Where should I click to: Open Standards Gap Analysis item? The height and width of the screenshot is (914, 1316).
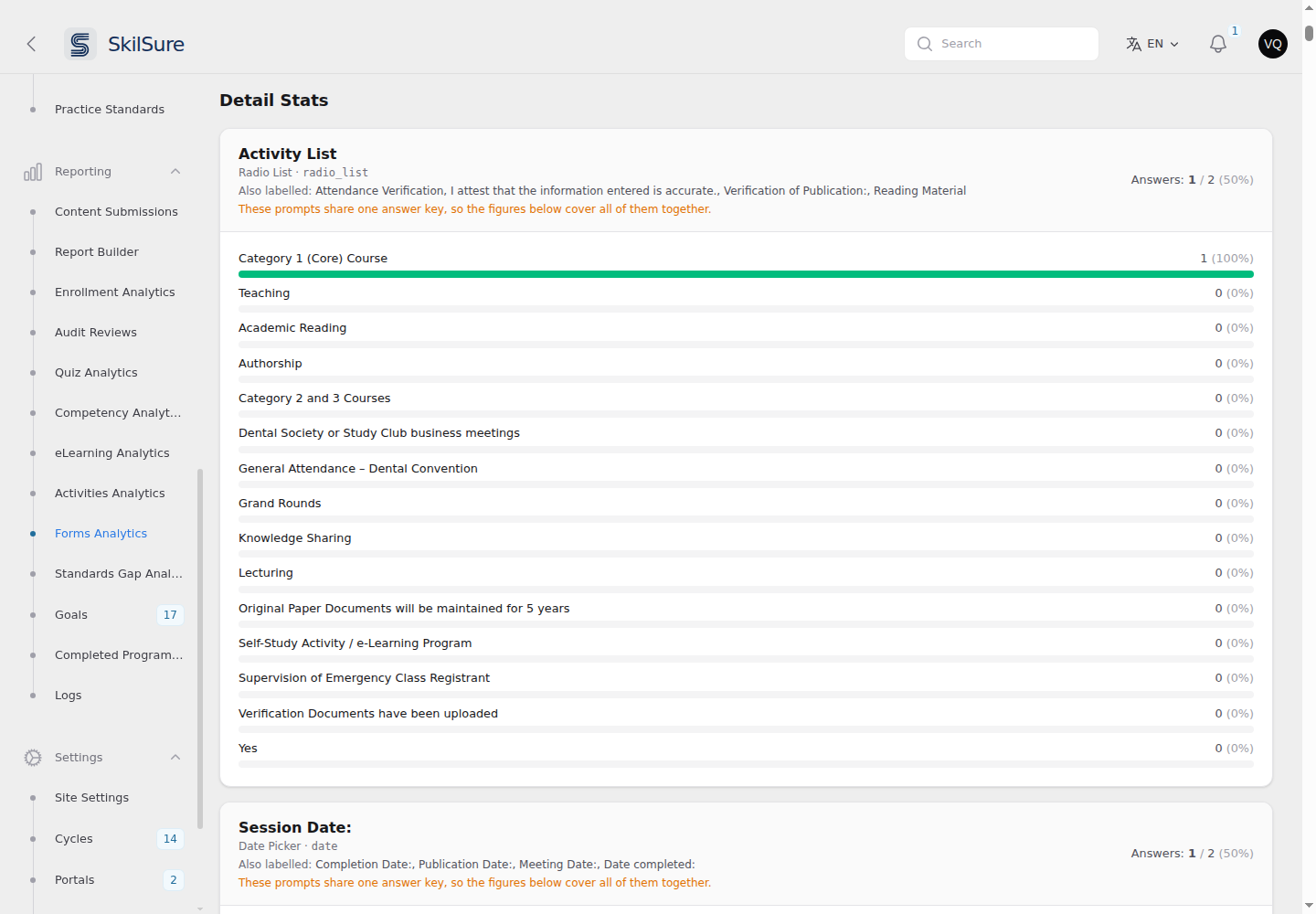pos(119,574)
